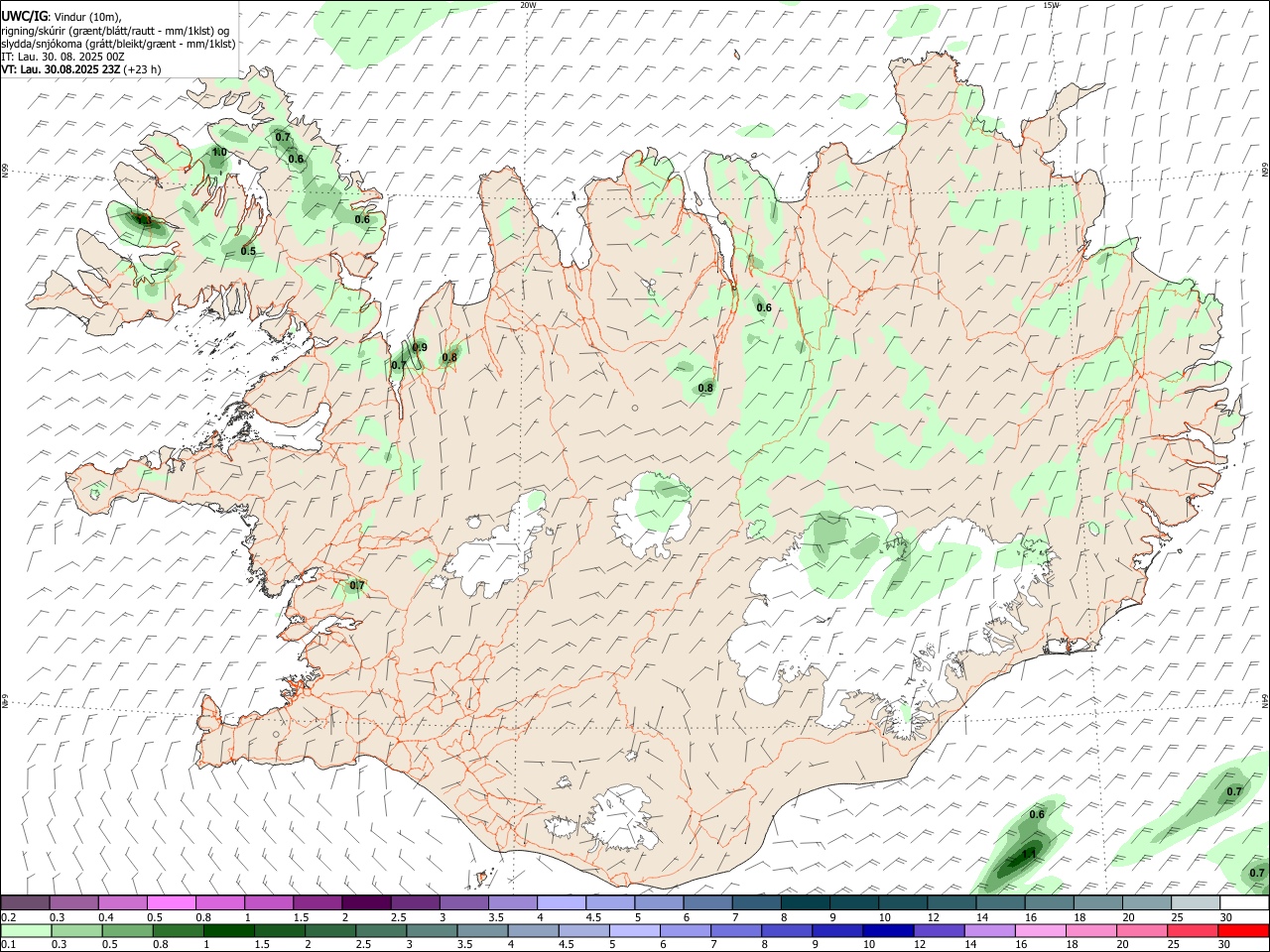This screenshot has height=952, width=1270.
Task: Select the 'VT: Lau. 30.08.2025 23Z (+23 h)' line
Action: 81,69
